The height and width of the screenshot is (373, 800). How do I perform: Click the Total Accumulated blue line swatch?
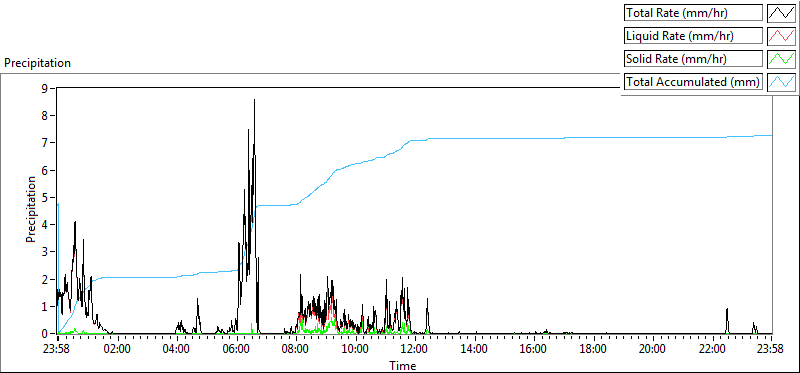[781, 82]
